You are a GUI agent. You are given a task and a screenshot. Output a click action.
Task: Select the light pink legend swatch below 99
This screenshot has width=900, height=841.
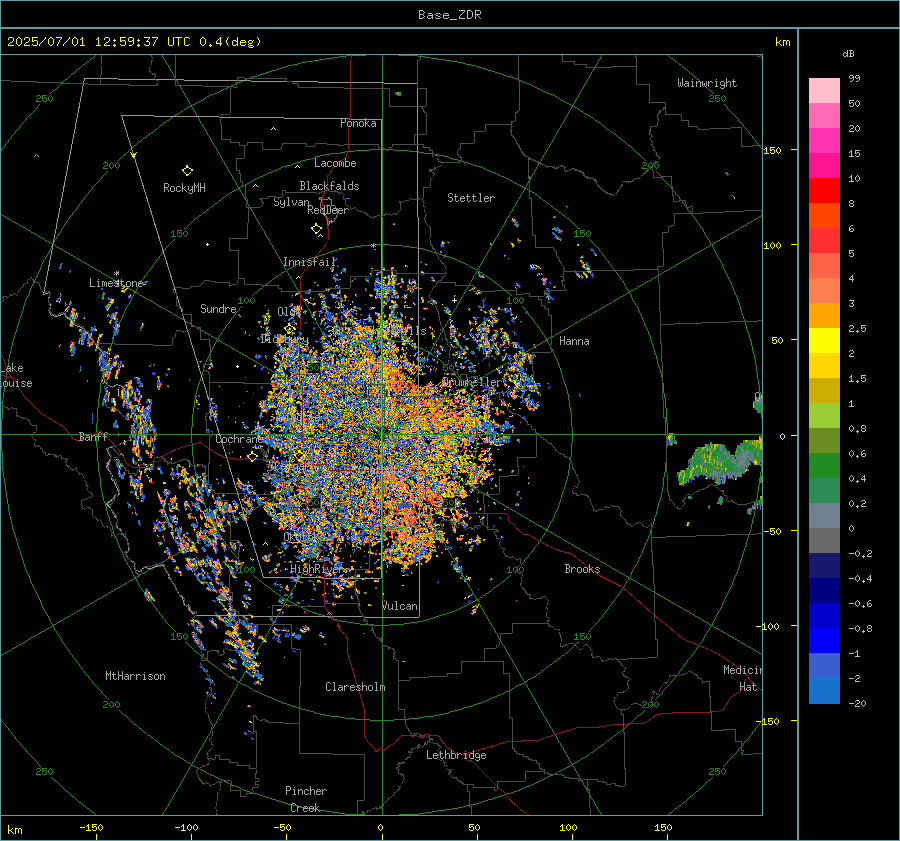(824, 91)
